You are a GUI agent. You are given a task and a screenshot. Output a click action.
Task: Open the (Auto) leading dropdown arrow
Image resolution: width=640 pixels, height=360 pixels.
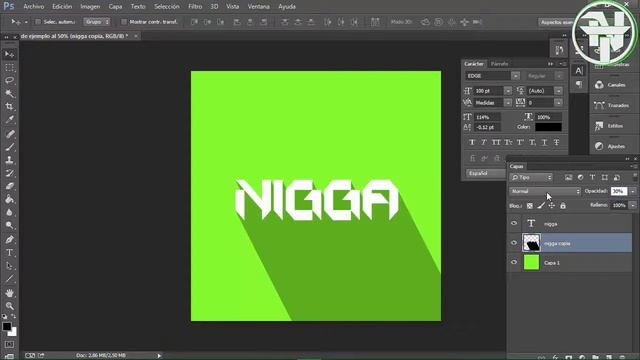click(558, 91)
